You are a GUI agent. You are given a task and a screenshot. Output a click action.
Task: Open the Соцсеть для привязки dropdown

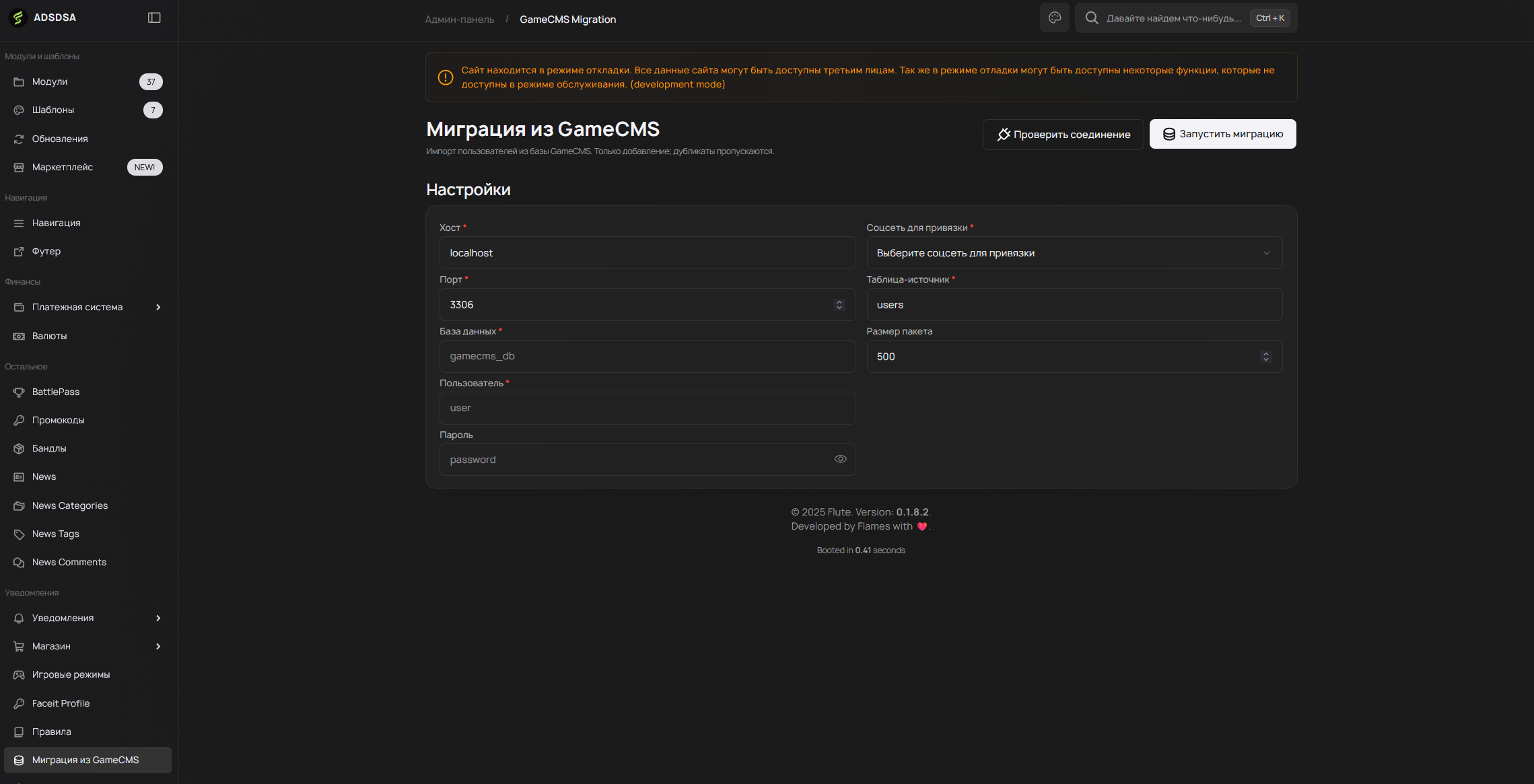(x=1074, y=252)
